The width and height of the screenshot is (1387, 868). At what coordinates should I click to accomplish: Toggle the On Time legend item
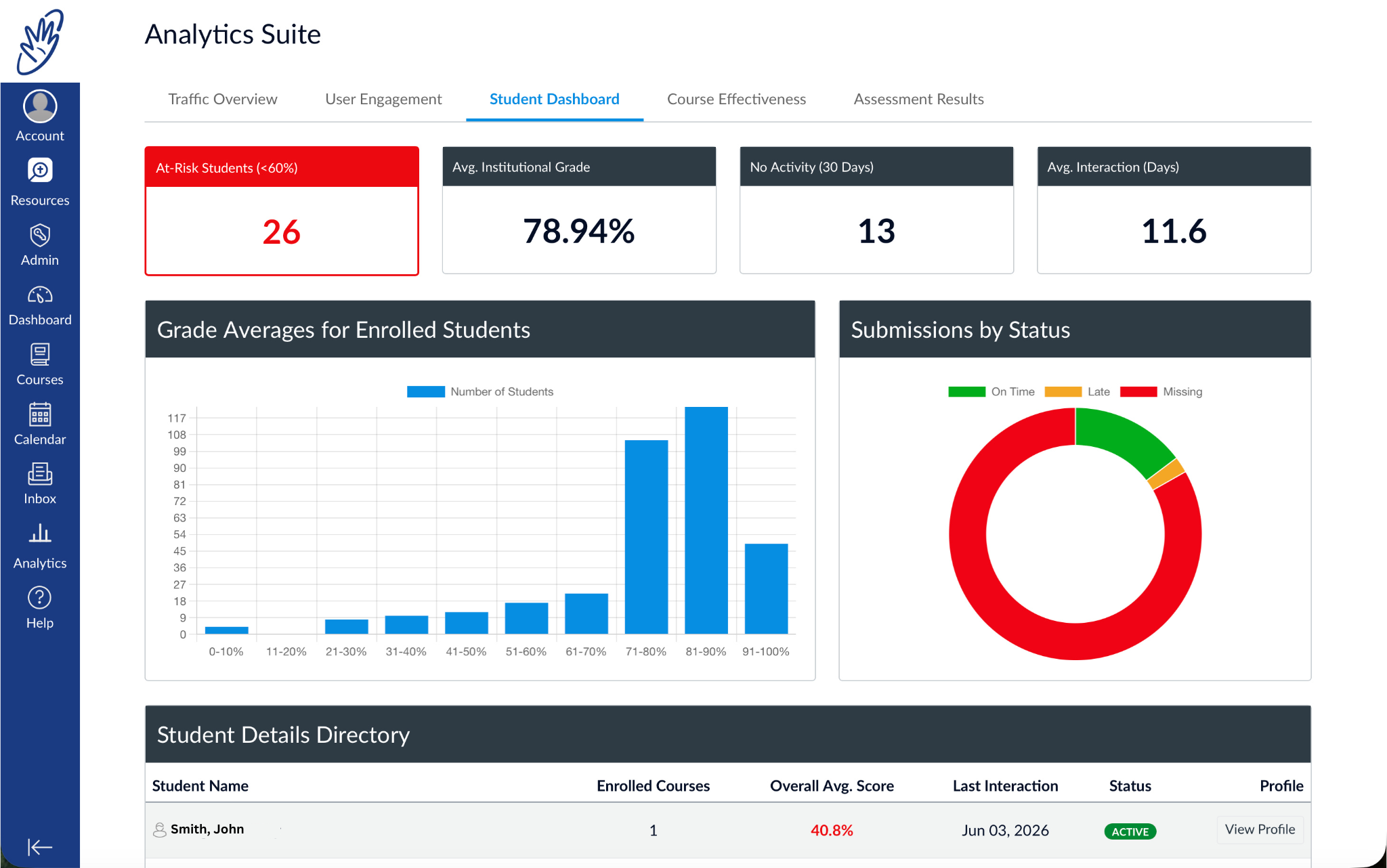pos(991,391)
